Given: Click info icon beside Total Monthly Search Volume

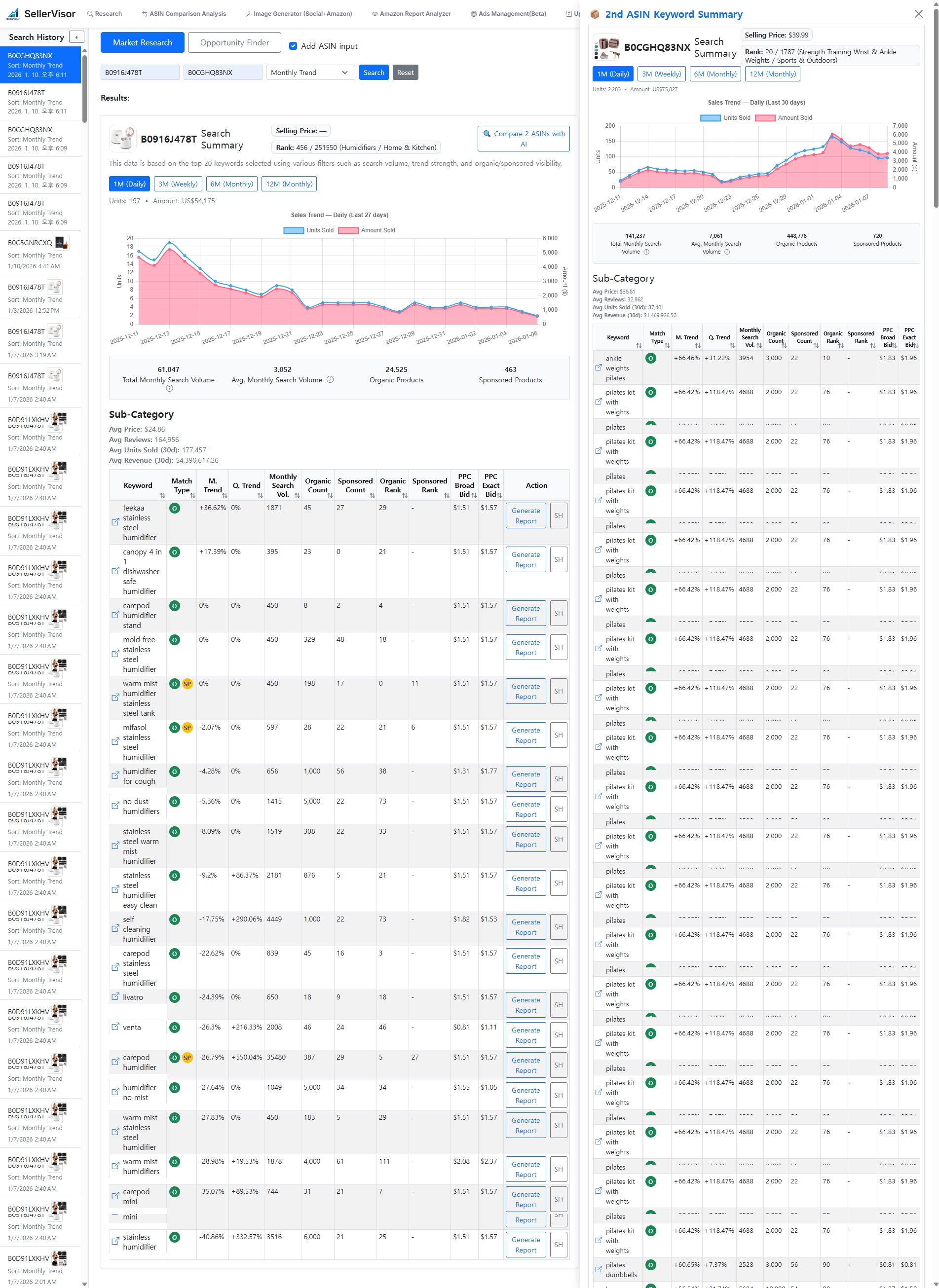Looking at the screenshot, I should point(169,387).
